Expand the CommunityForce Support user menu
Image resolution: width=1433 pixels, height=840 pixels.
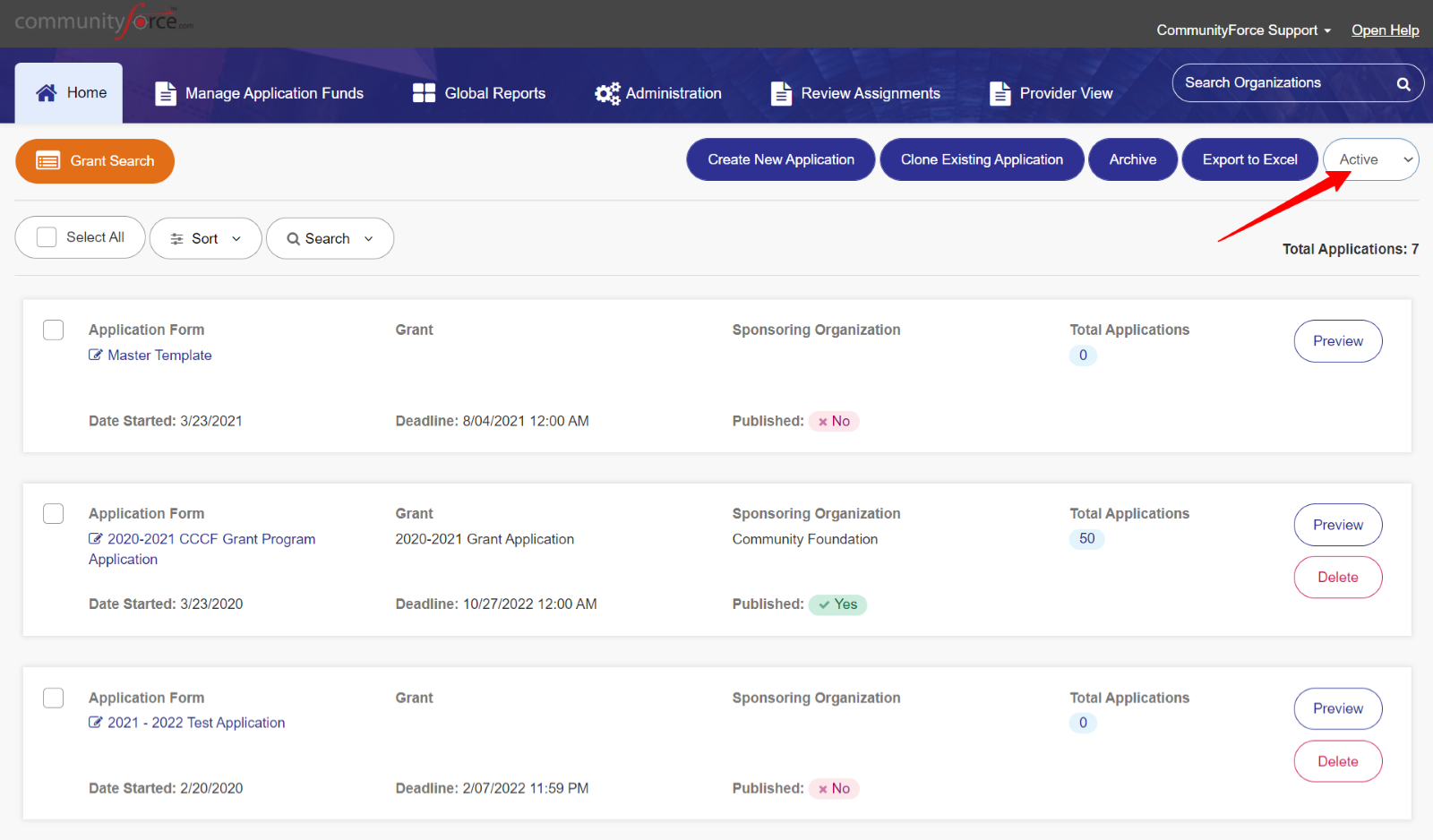[x=1243, y=30]
